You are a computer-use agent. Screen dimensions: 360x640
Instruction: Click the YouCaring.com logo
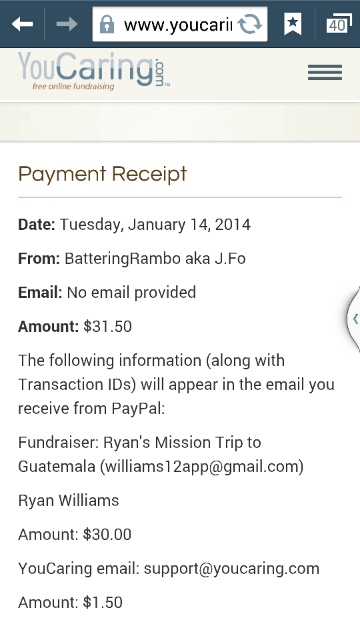tap(93, 71)
